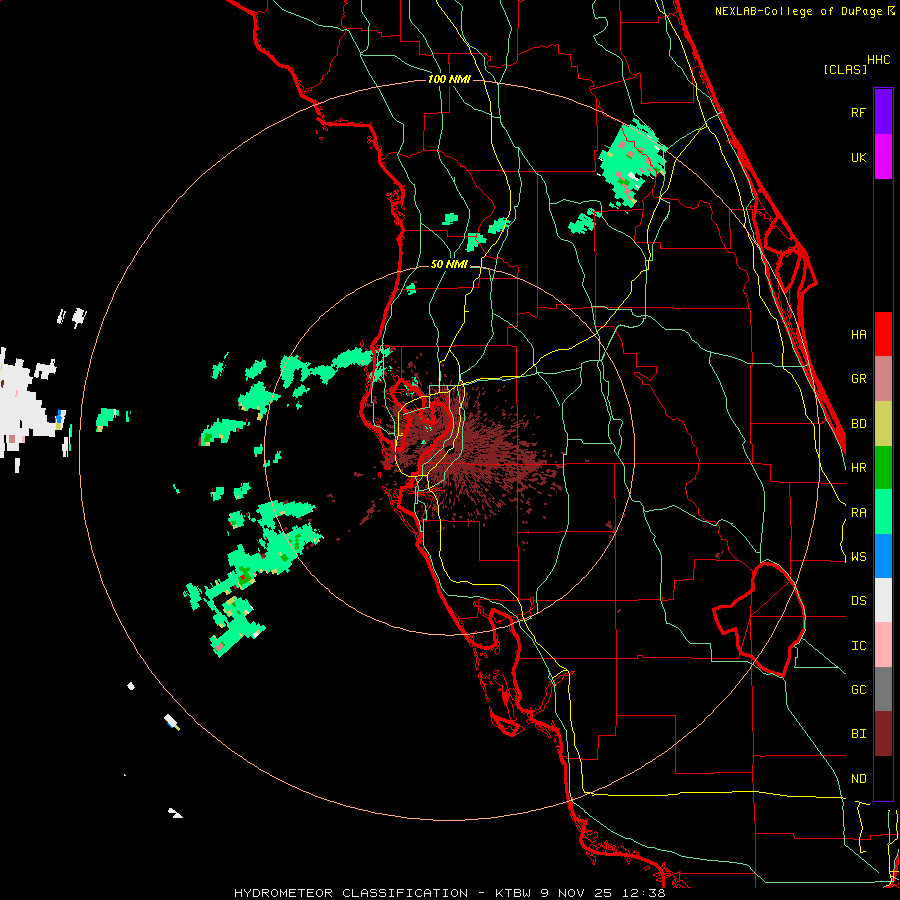Viewport: 900px width, 900px height.
Task: Click the RA legend label
Action: pos(858,513)
